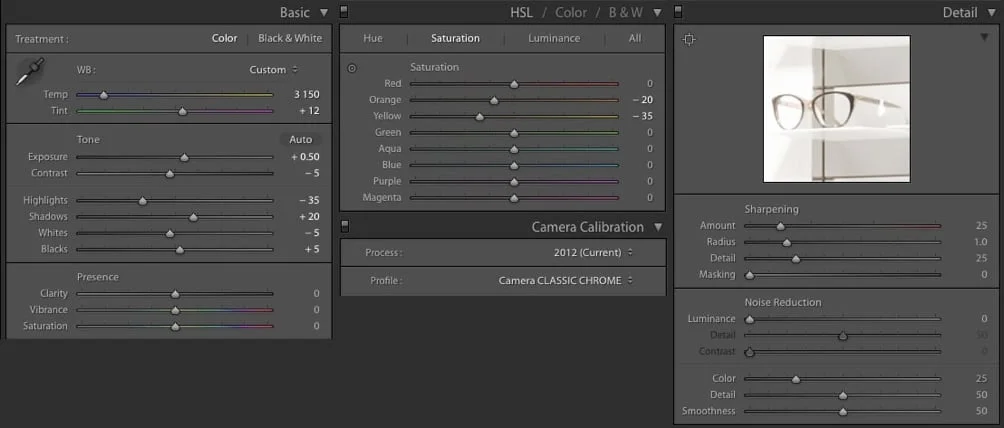This screenshot has height=428, width=1004.
Task: Click the Vibrance slider handle
Action: pos(175,310)
